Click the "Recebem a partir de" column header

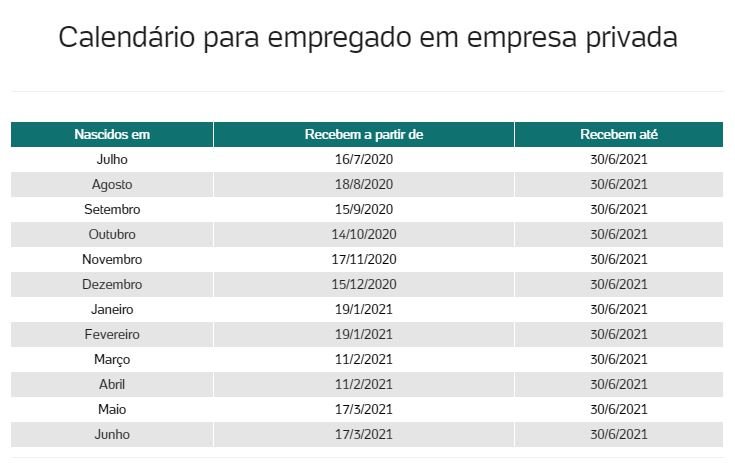tap(364, 134)
